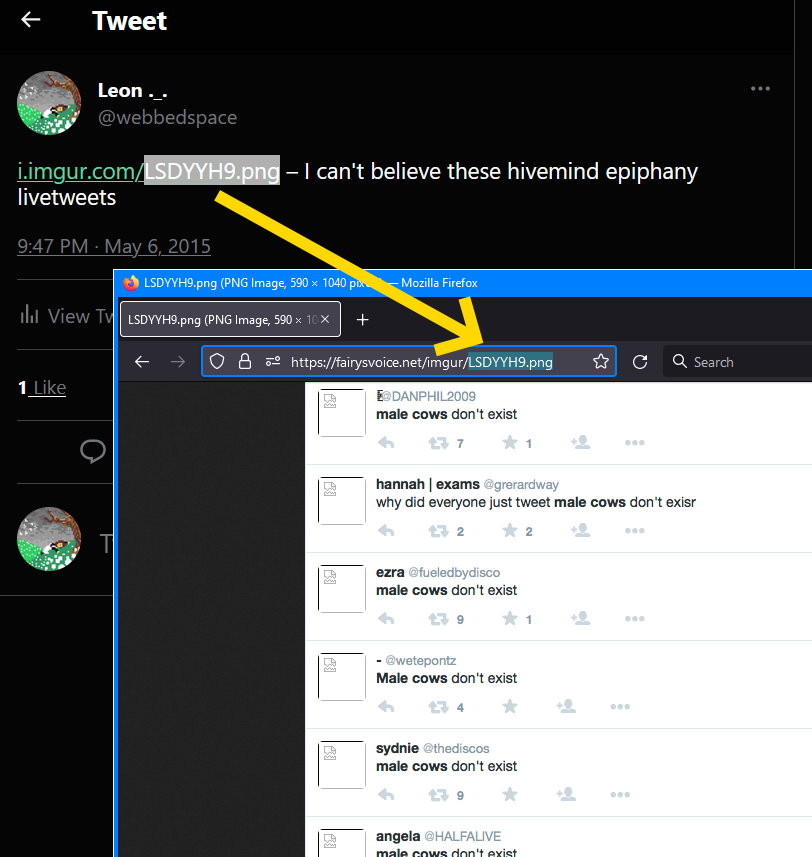Click the back arrow beside Tweet header
Viewport: 812px width, 857px height.
click(31, 20)
